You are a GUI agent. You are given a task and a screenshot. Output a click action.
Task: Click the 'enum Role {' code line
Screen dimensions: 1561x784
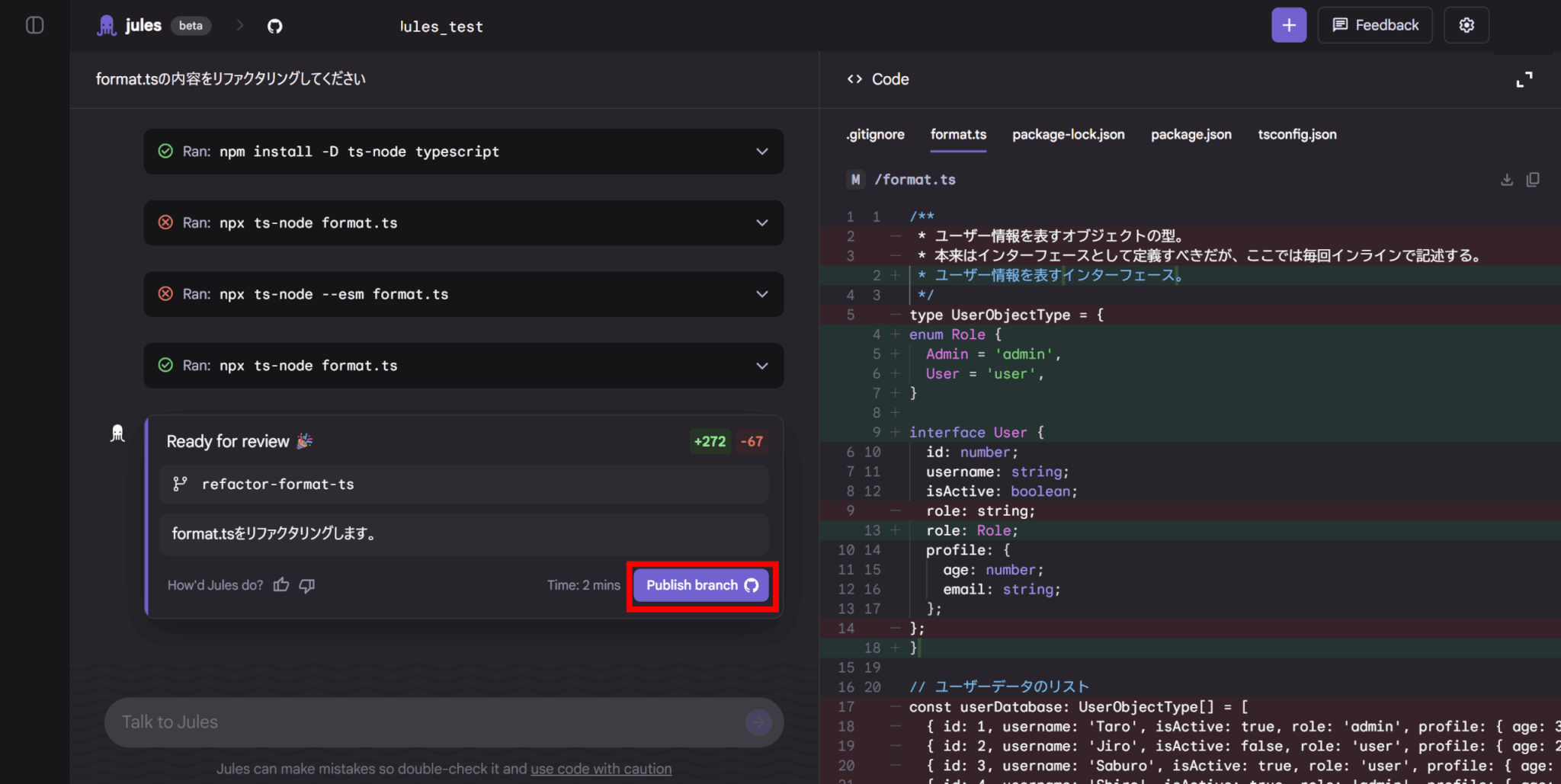coord(955,334)
